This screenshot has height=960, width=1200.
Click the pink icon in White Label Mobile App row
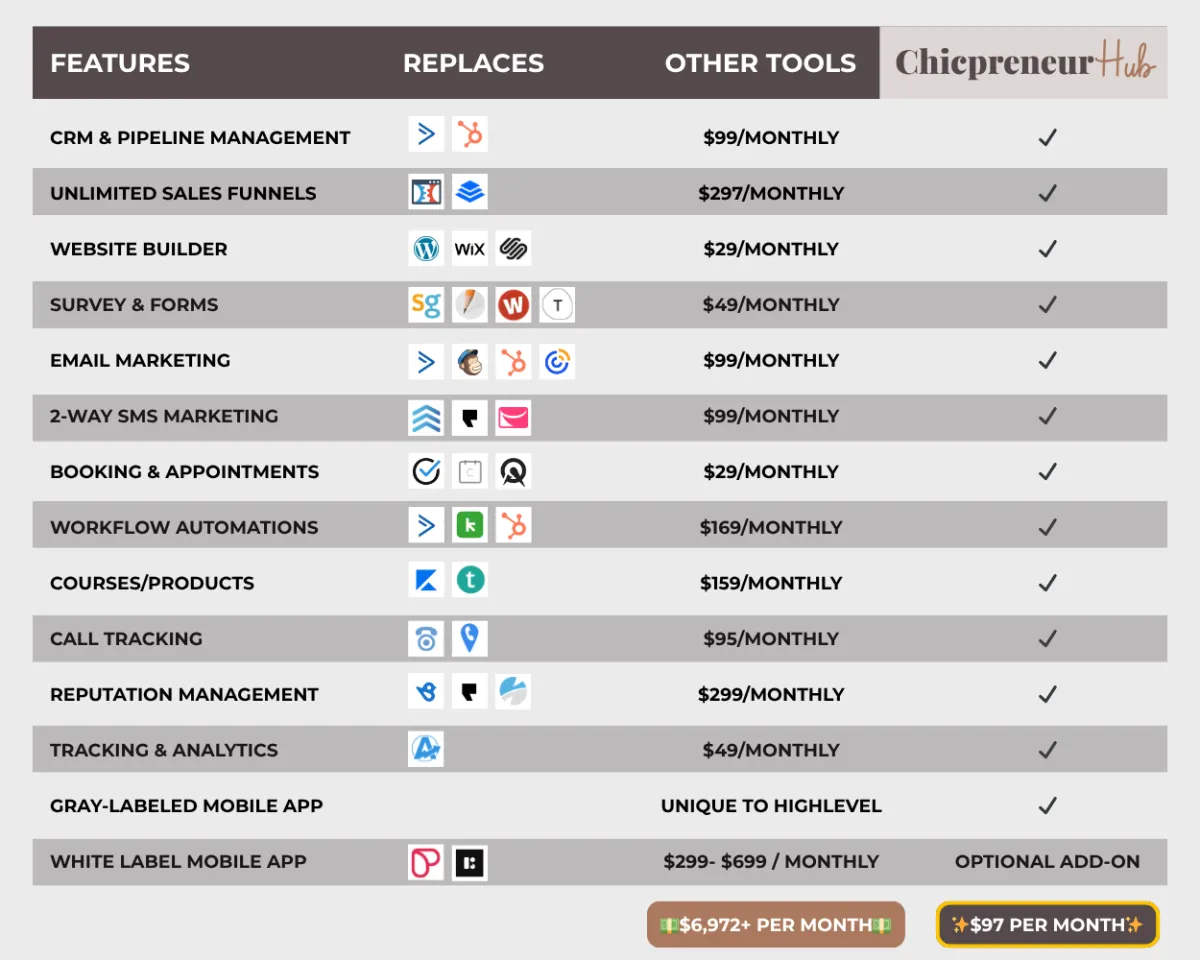[426, 862]
